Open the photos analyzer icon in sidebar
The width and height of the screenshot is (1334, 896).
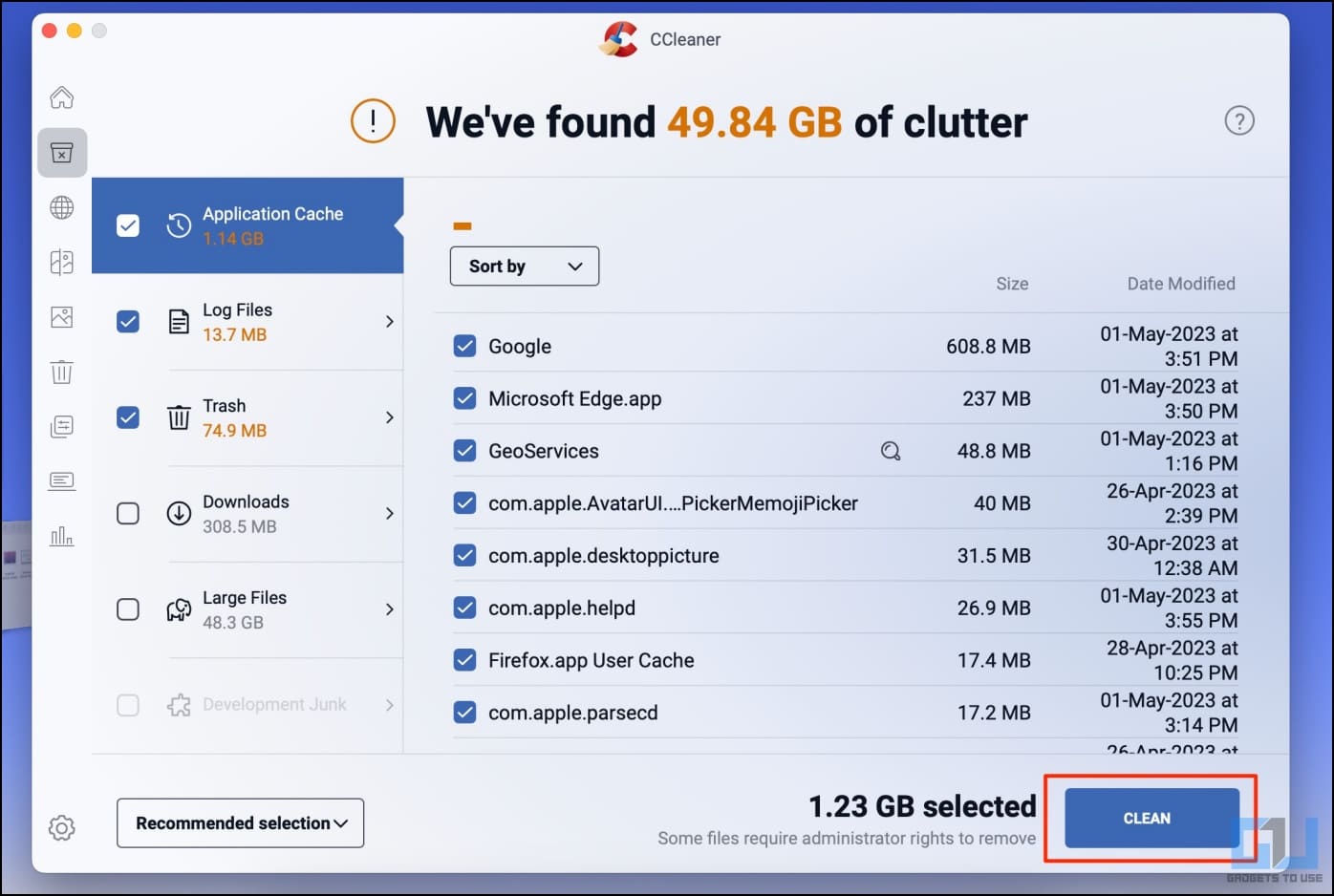tap(62, 317)
